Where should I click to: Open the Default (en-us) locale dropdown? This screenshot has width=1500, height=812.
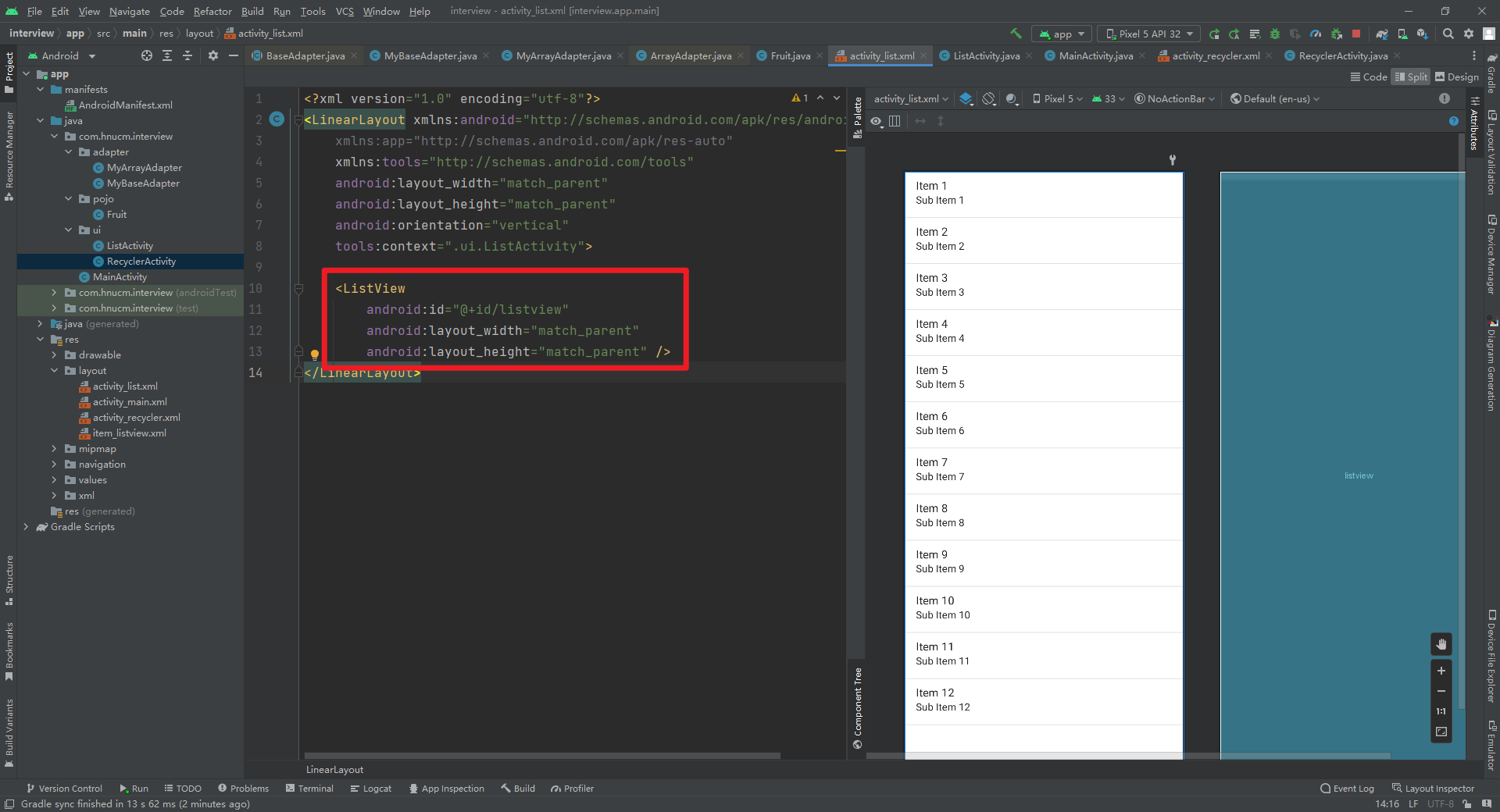1274,98
